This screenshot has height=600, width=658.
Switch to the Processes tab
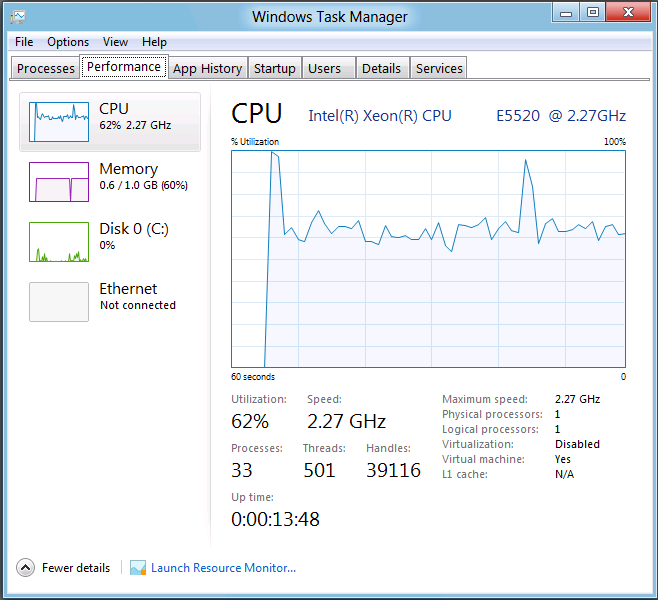pos(45,68)
